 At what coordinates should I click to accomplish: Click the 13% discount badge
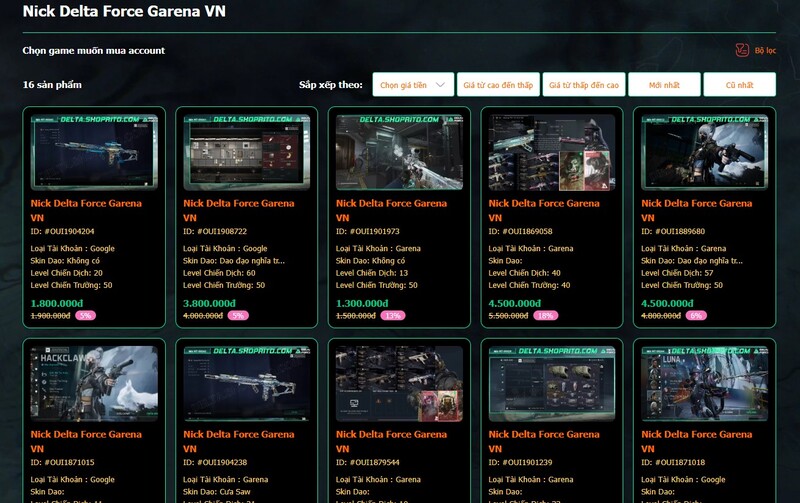392,316
